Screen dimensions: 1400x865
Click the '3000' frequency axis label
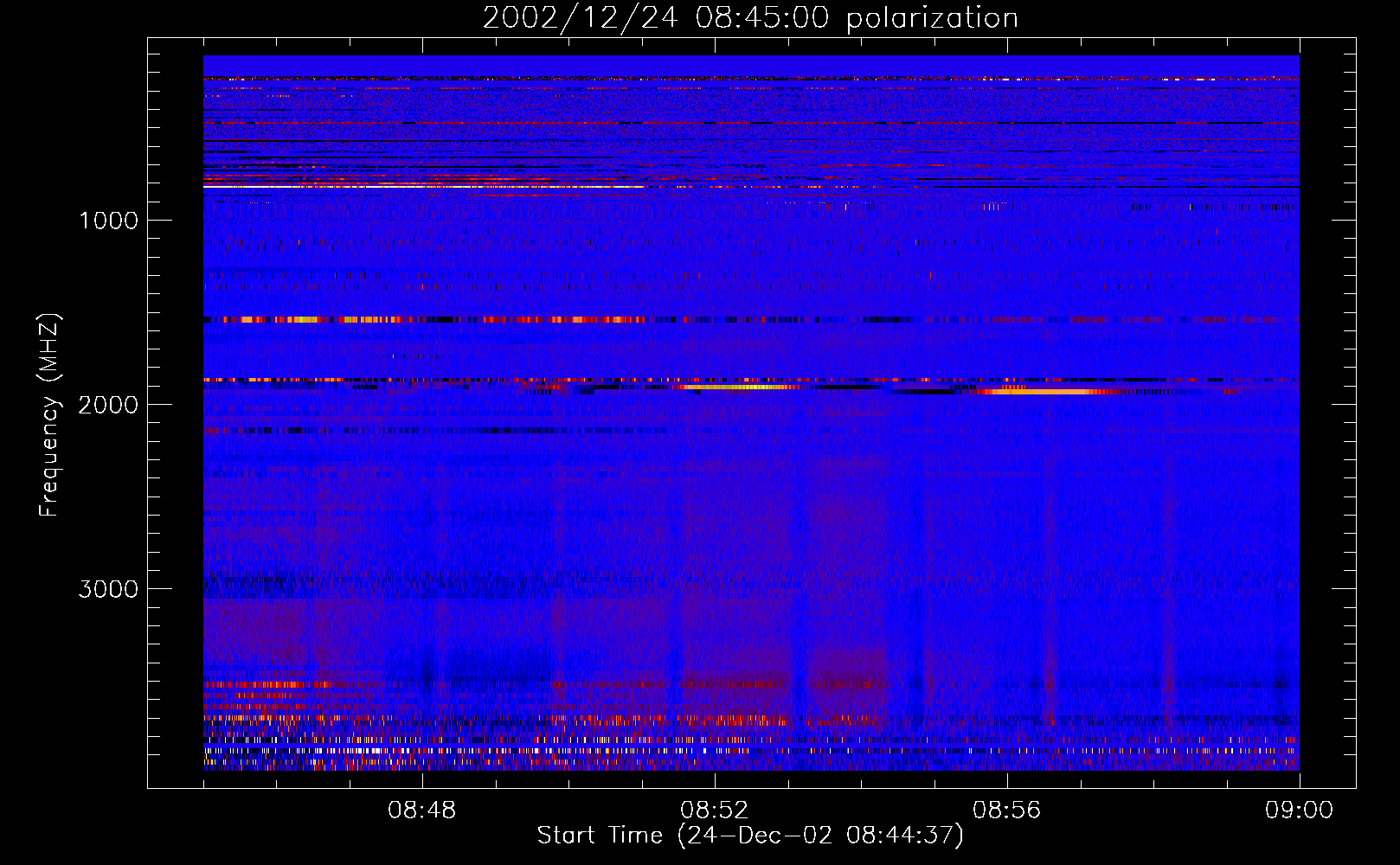(x=108, y=589)
